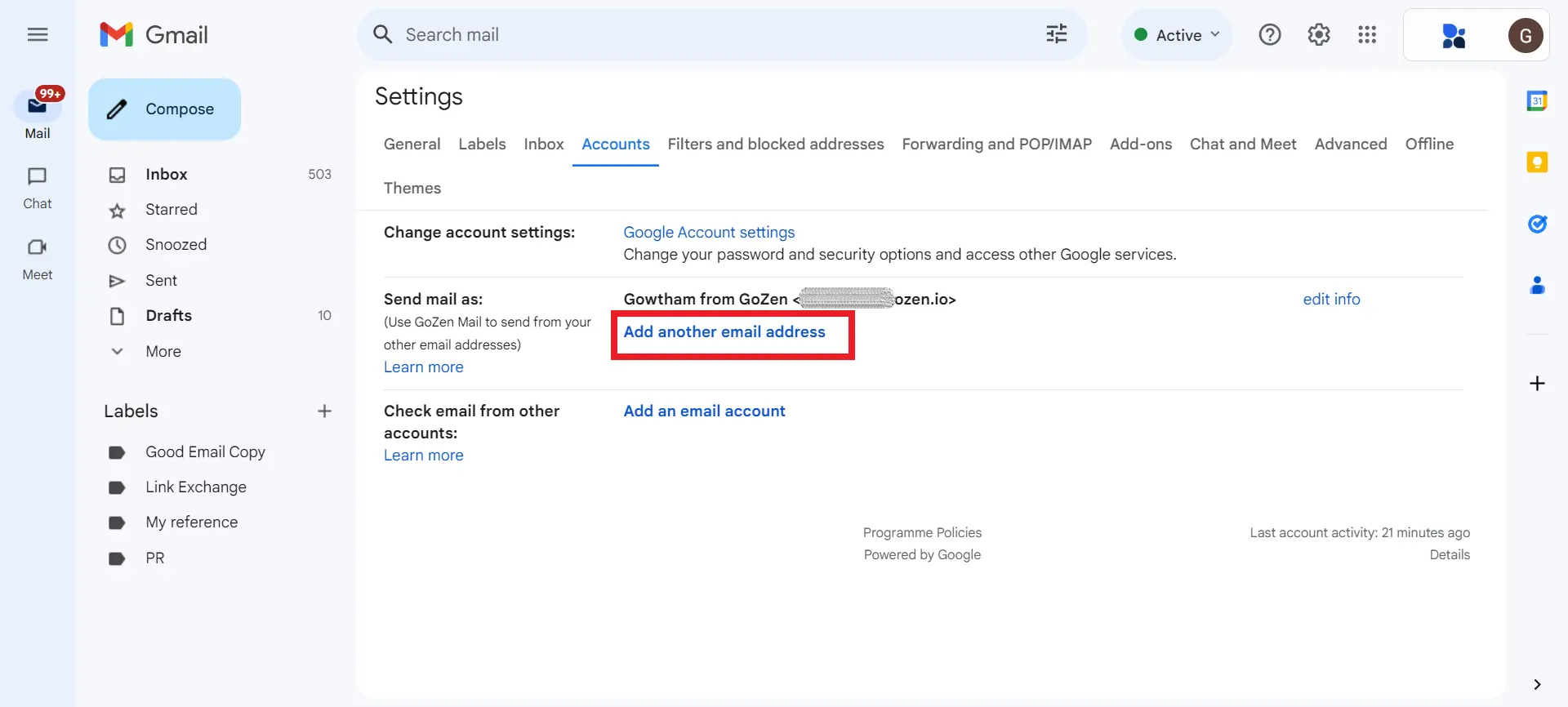Image resolution: width=1568 pixels, height=707 pixels.
Task: Open Mail section in left rail
Action: [38, 114]
